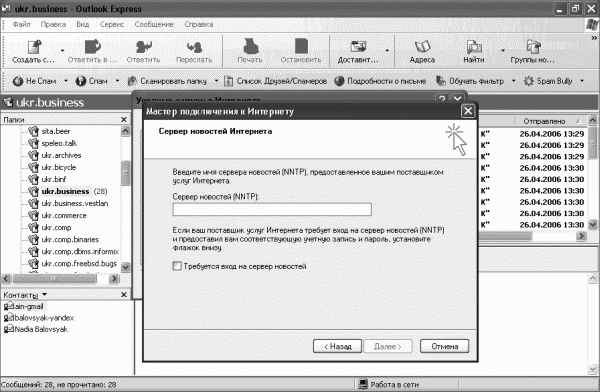Click the Stop (Остановить) toolbar icon
600x392 pixels.
301,46
